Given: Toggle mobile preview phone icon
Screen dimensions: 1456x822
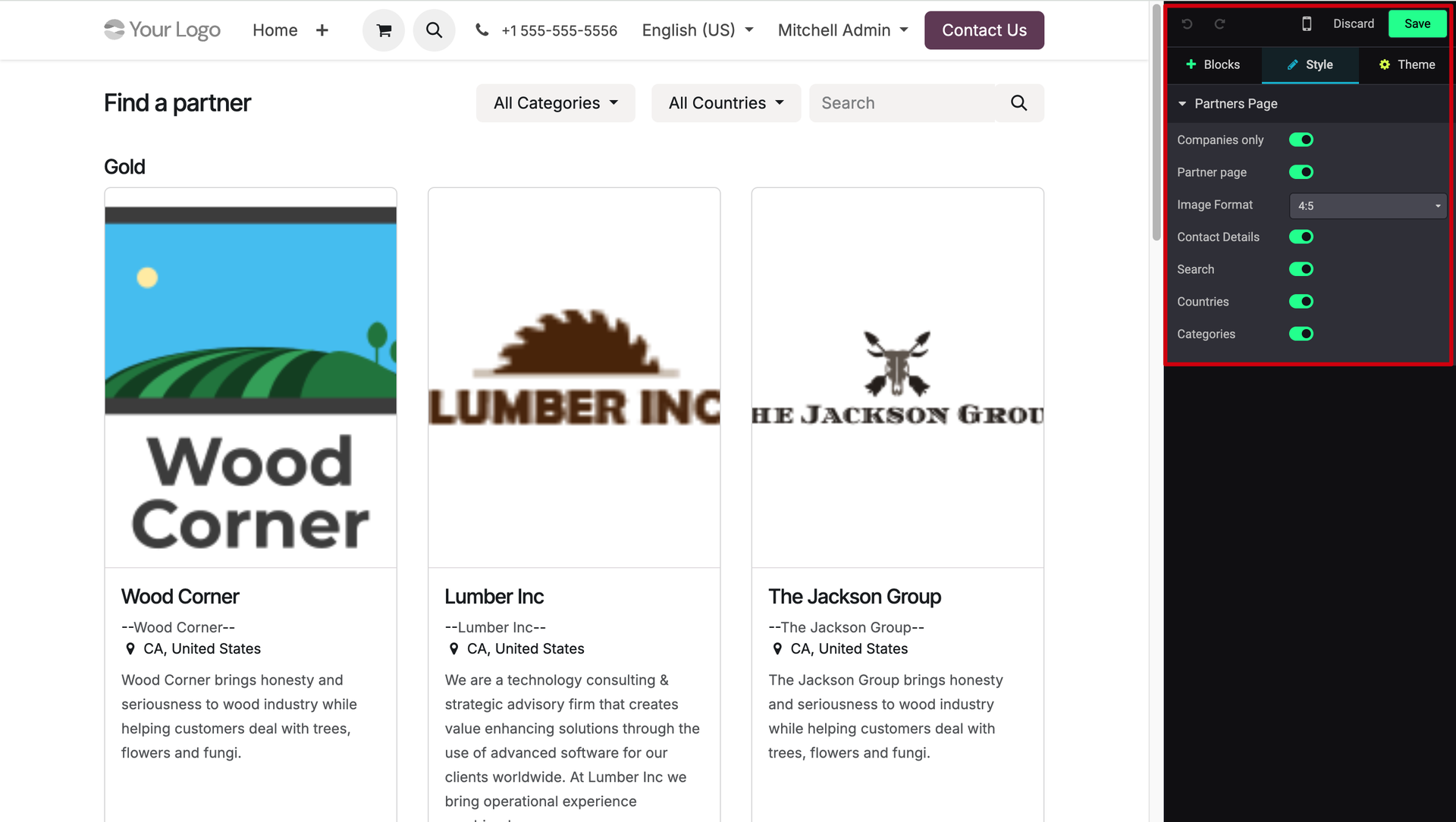Looking at the screenshot, I should click(x=1306, y=24).
